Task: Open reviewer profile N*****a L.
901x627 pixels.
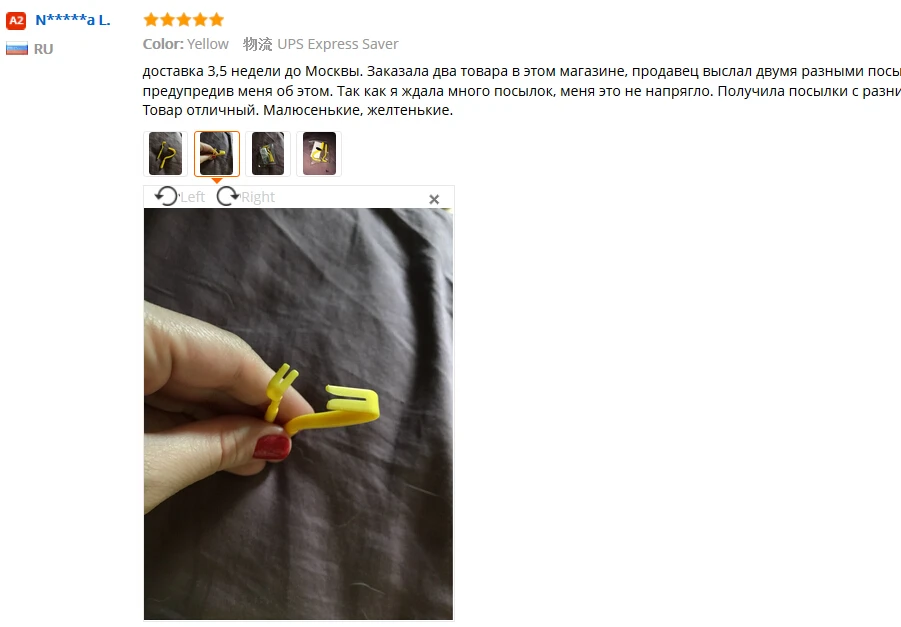Action: [x=72, y=20]
